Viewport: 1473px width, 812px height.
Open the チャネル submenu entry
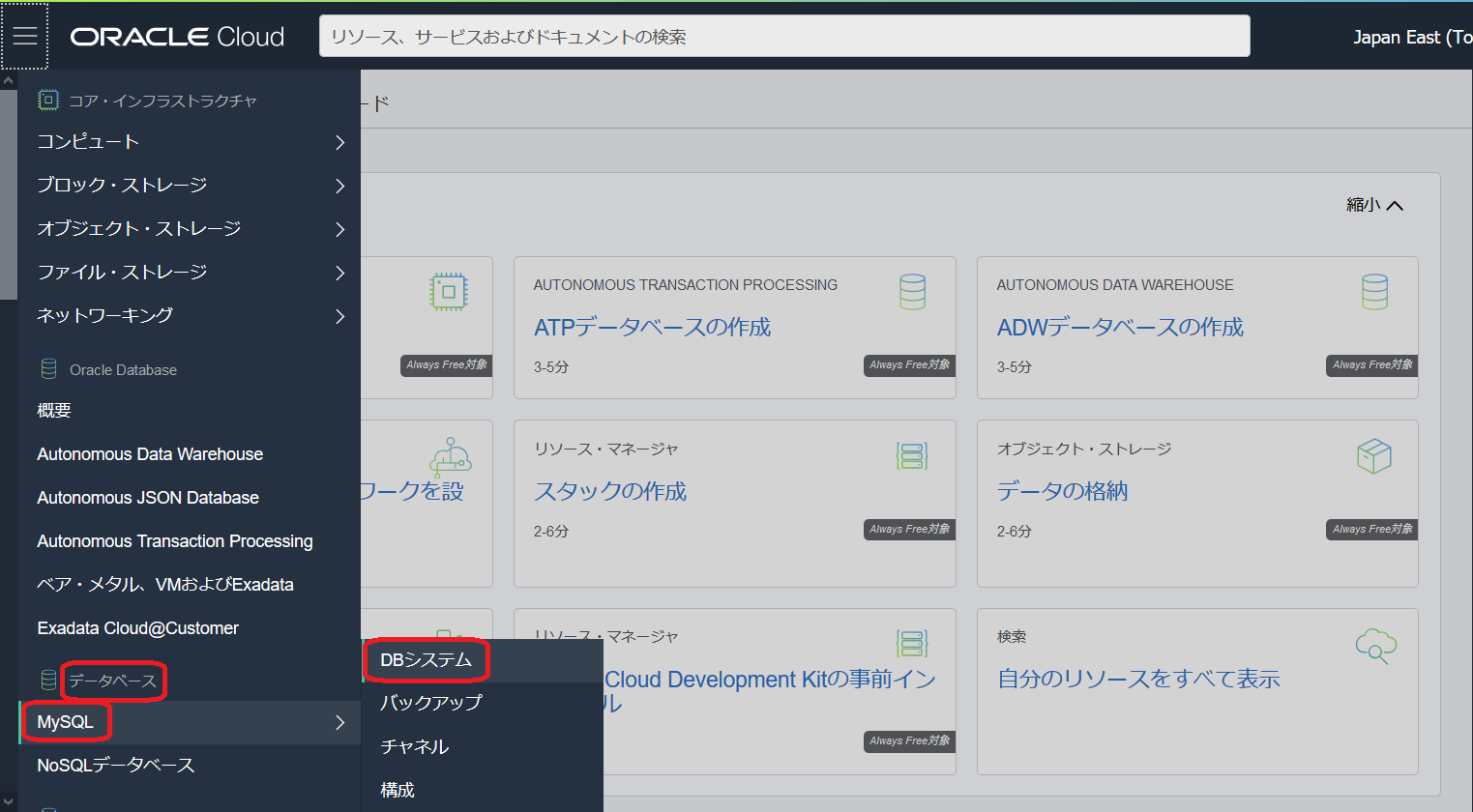click(x=414, y=746)
